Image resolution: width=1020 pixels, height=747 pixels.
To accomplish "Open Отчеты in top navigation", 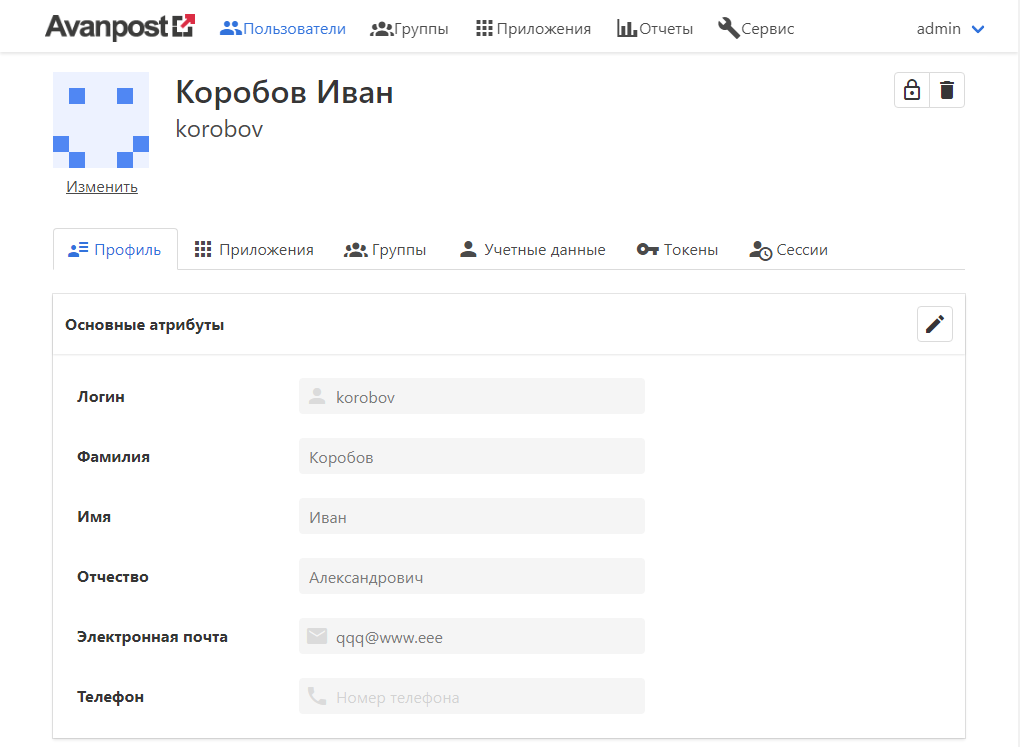I will click(655, 29).
